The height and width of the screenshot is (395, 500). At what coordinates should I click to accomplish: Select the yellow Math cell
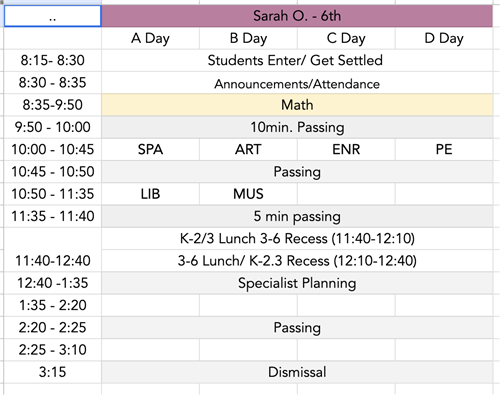297,105
